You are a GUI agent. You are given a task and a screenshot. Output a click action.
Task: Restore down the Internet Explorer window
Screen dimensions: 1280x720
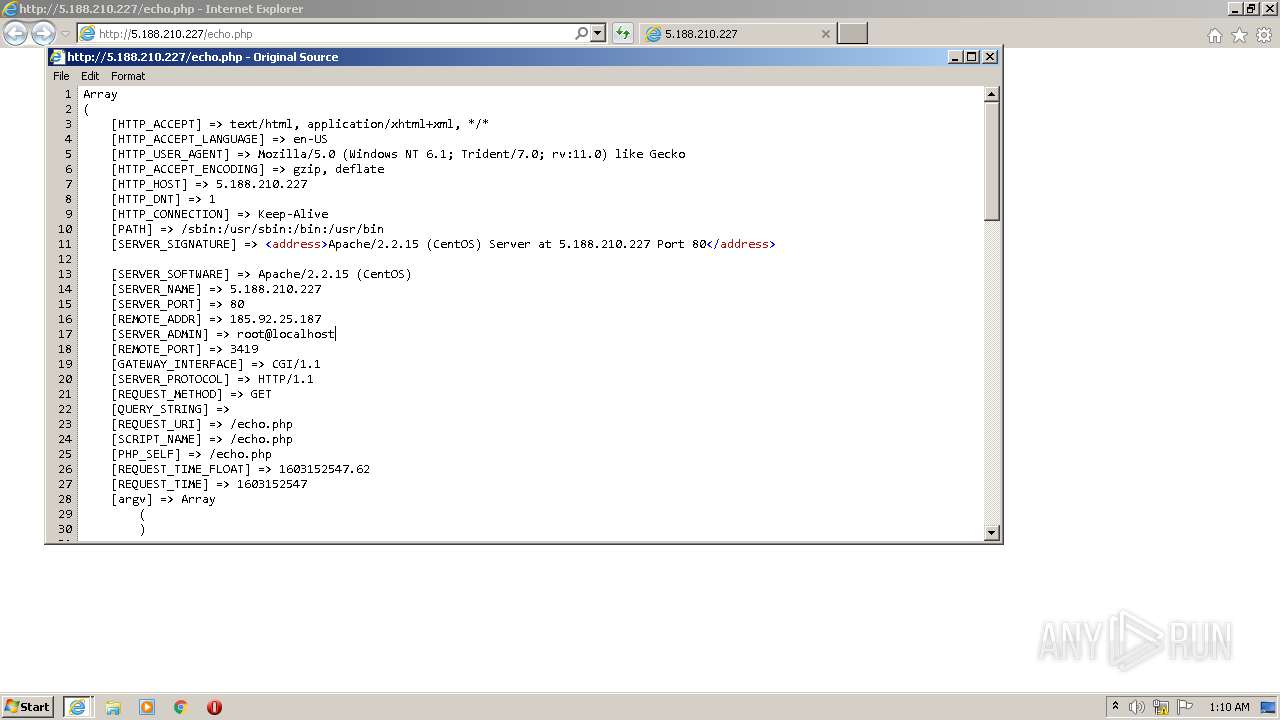1251,9
